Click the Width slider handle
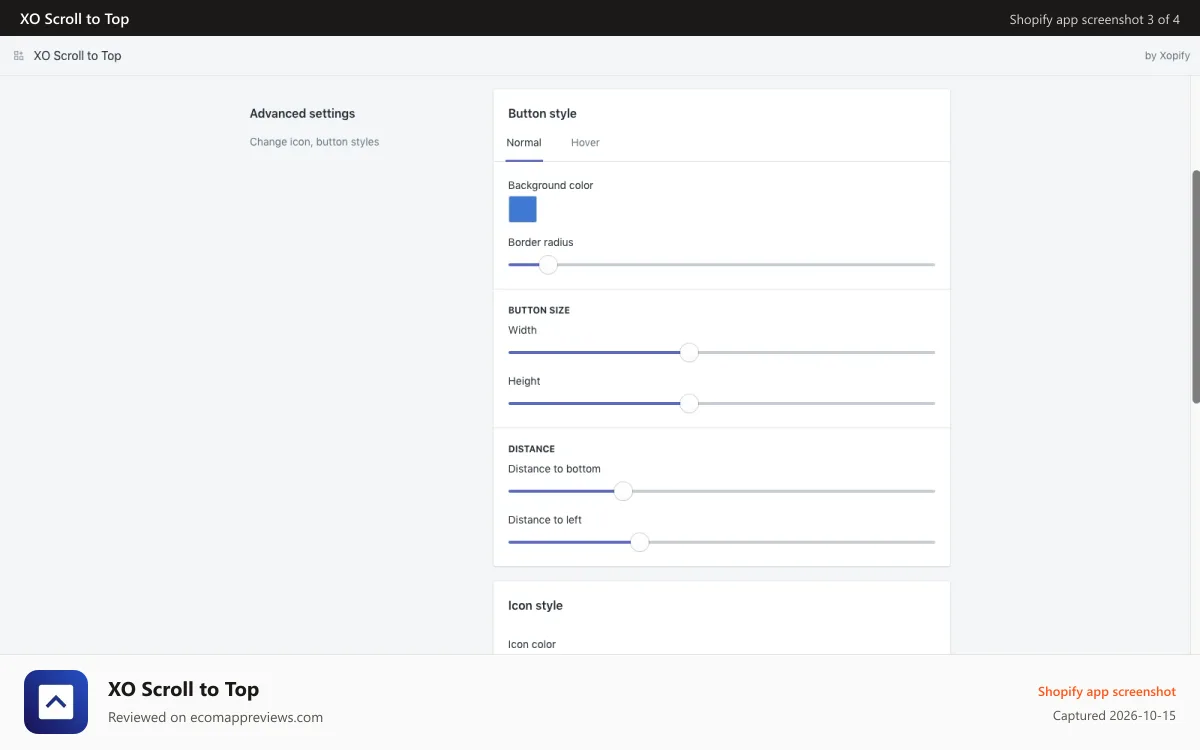This screenshot has width=1200, height=750. (689, 353)
